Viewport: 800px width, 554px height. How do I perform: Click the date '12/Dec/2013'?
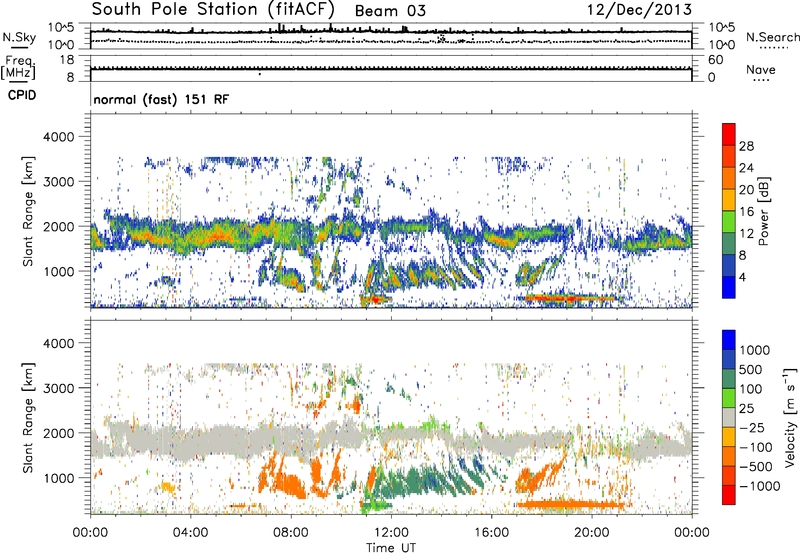(x=640, y=10)
